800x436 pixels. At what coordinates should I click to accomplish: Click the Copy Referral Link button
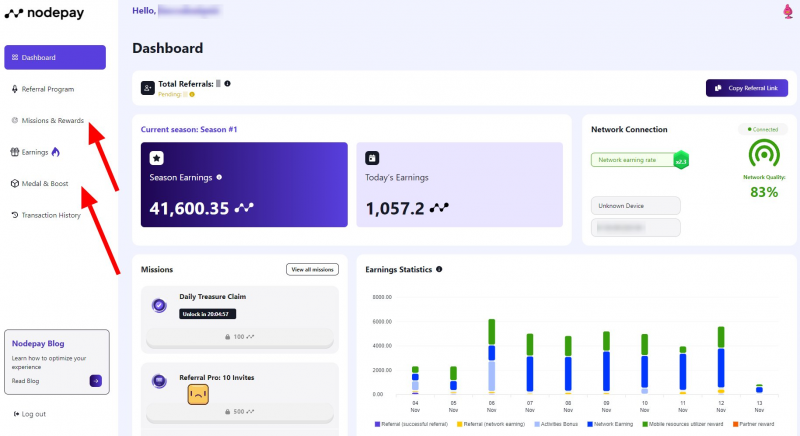point(746,88)
